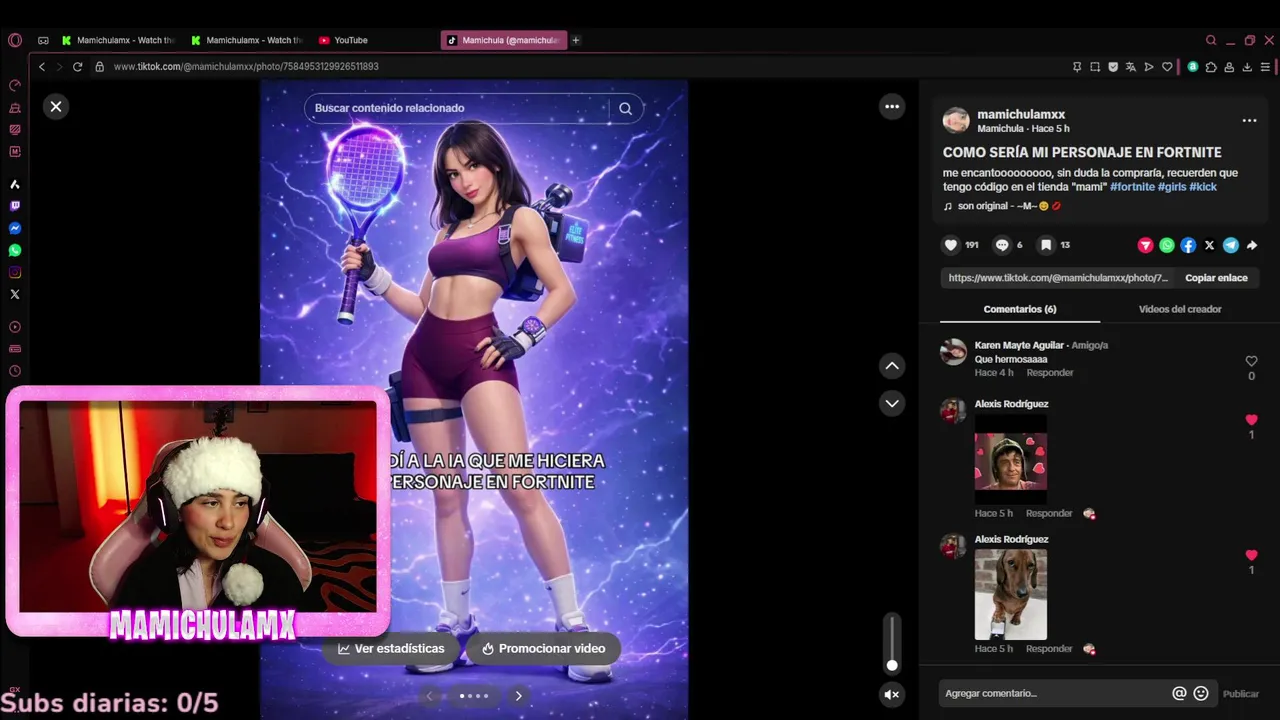Screen dimensions: 1280x720
Task: Open the Twitch sidebar shortcut
Action: tap(15, 206)
